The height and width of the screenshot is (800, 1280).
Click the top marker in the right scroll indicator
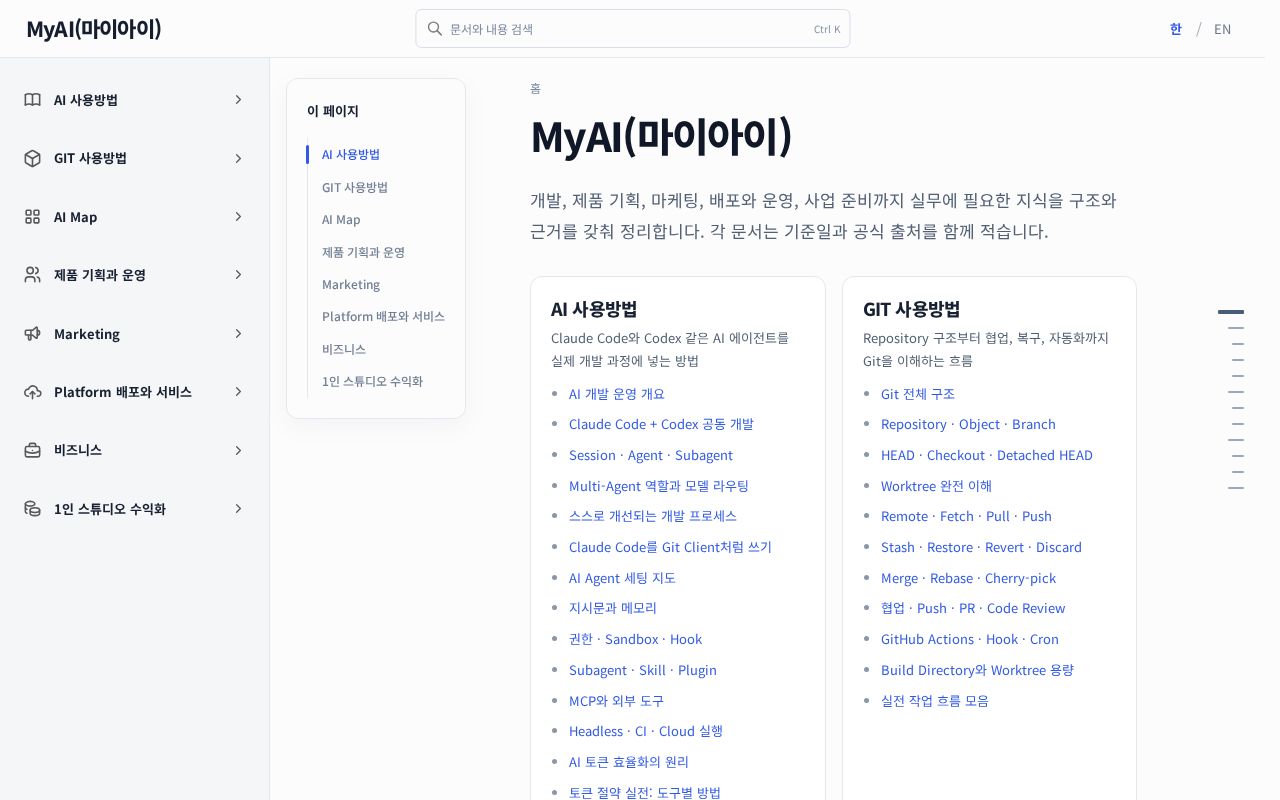pos(1231,312)
